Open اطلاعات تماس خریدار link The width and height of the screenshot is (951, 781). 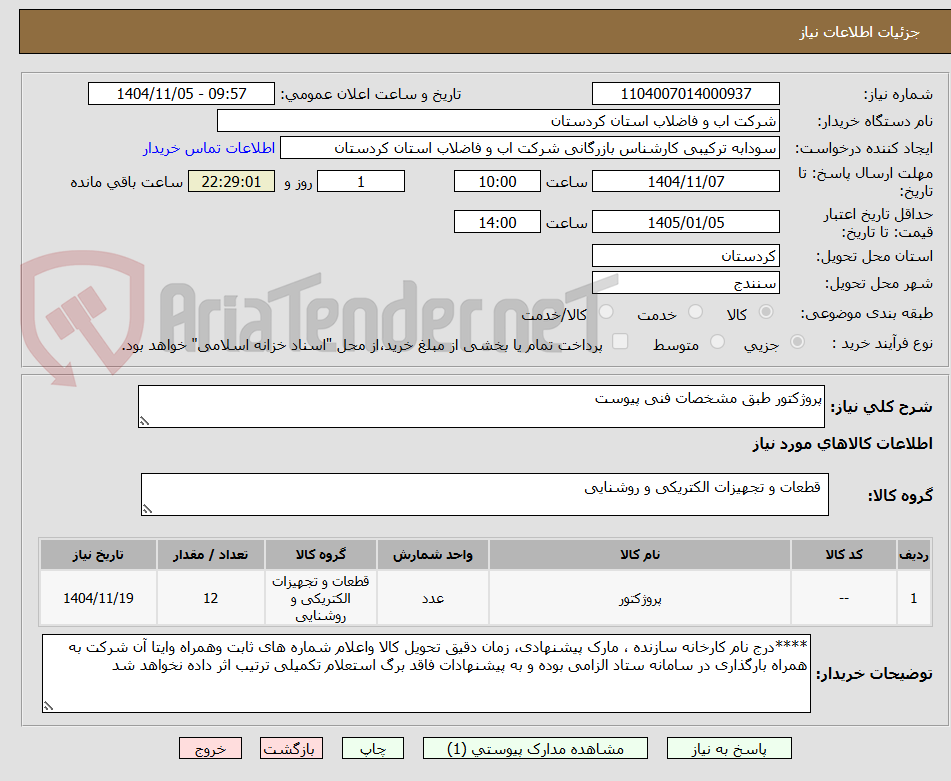[209, 149]
